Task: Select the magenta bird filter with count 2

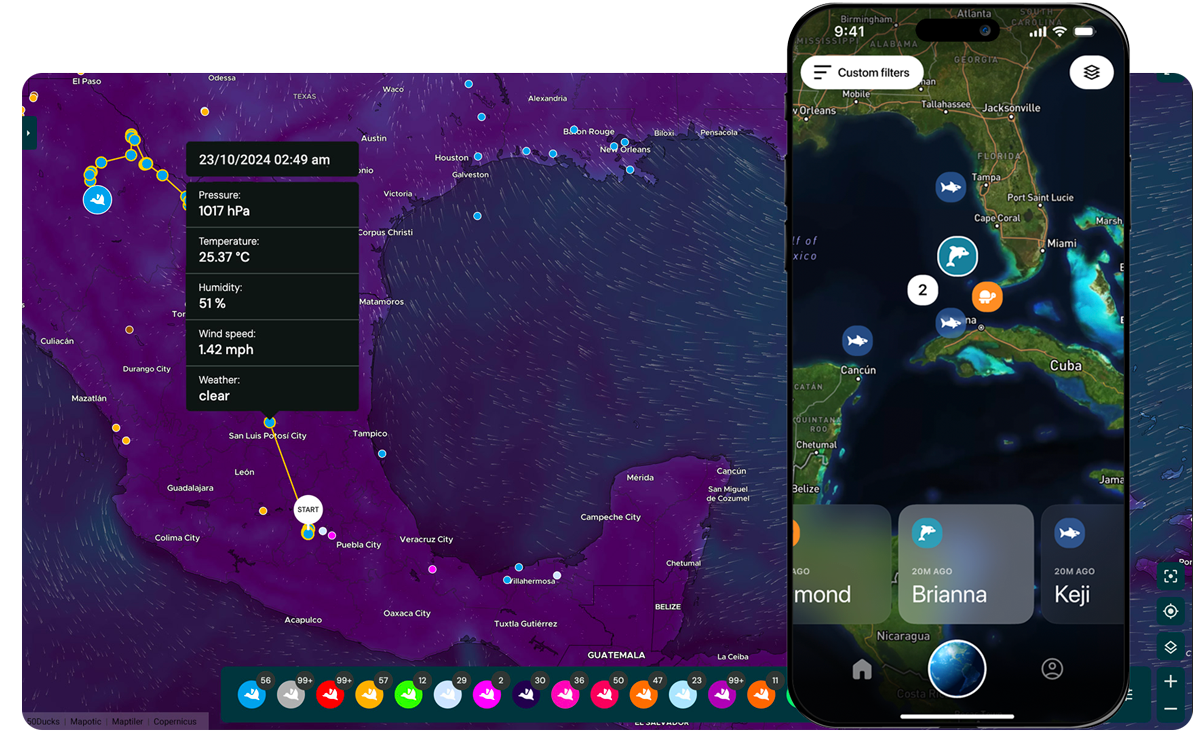Action: tap(487, 694)
